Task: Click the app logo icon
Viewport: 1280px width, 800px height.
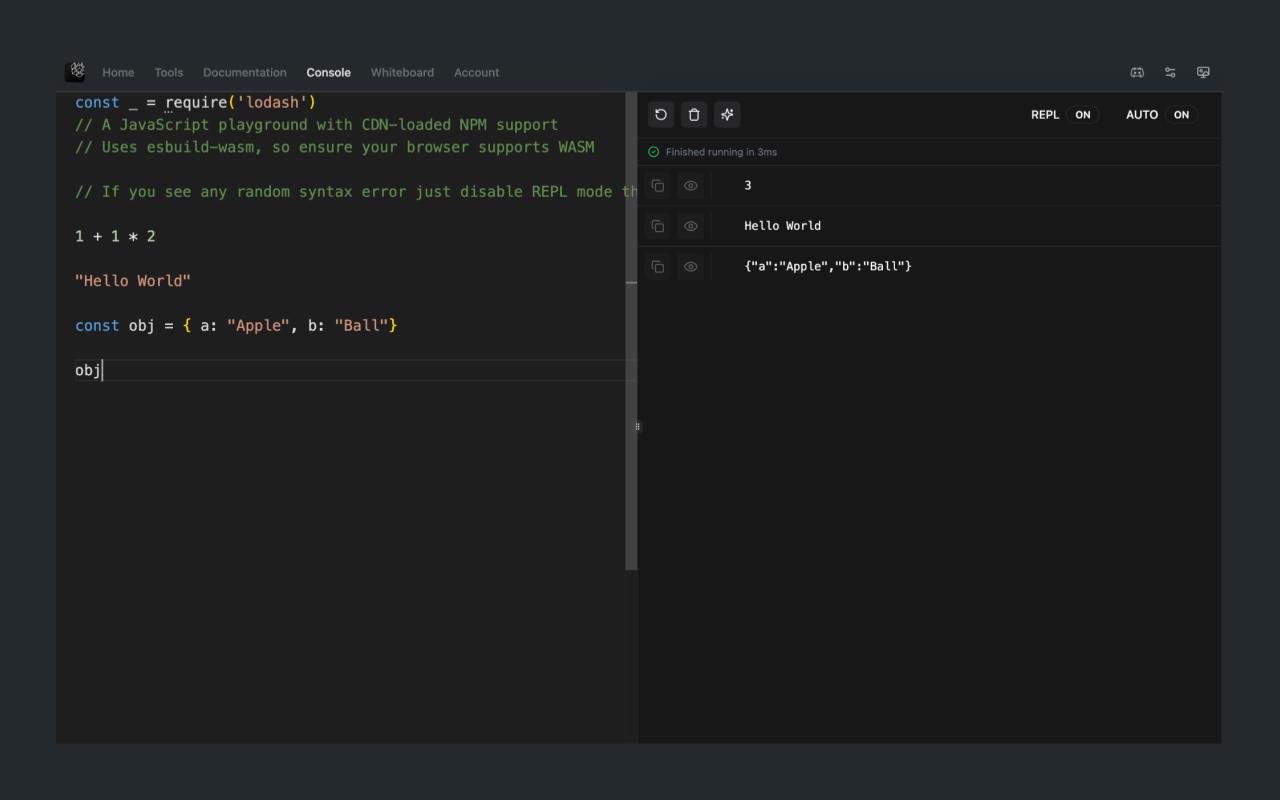Action: coord(75,72)
